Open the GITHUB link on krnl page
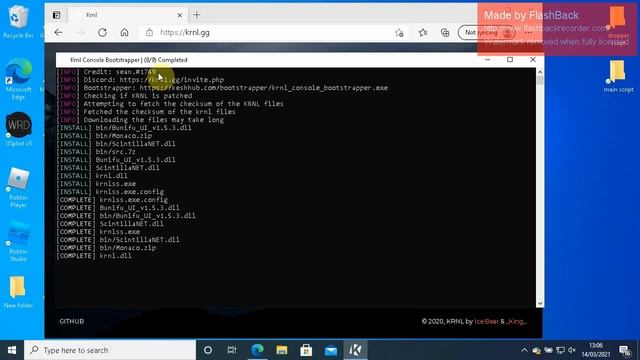The image size is (640, 360). point(72,322)
